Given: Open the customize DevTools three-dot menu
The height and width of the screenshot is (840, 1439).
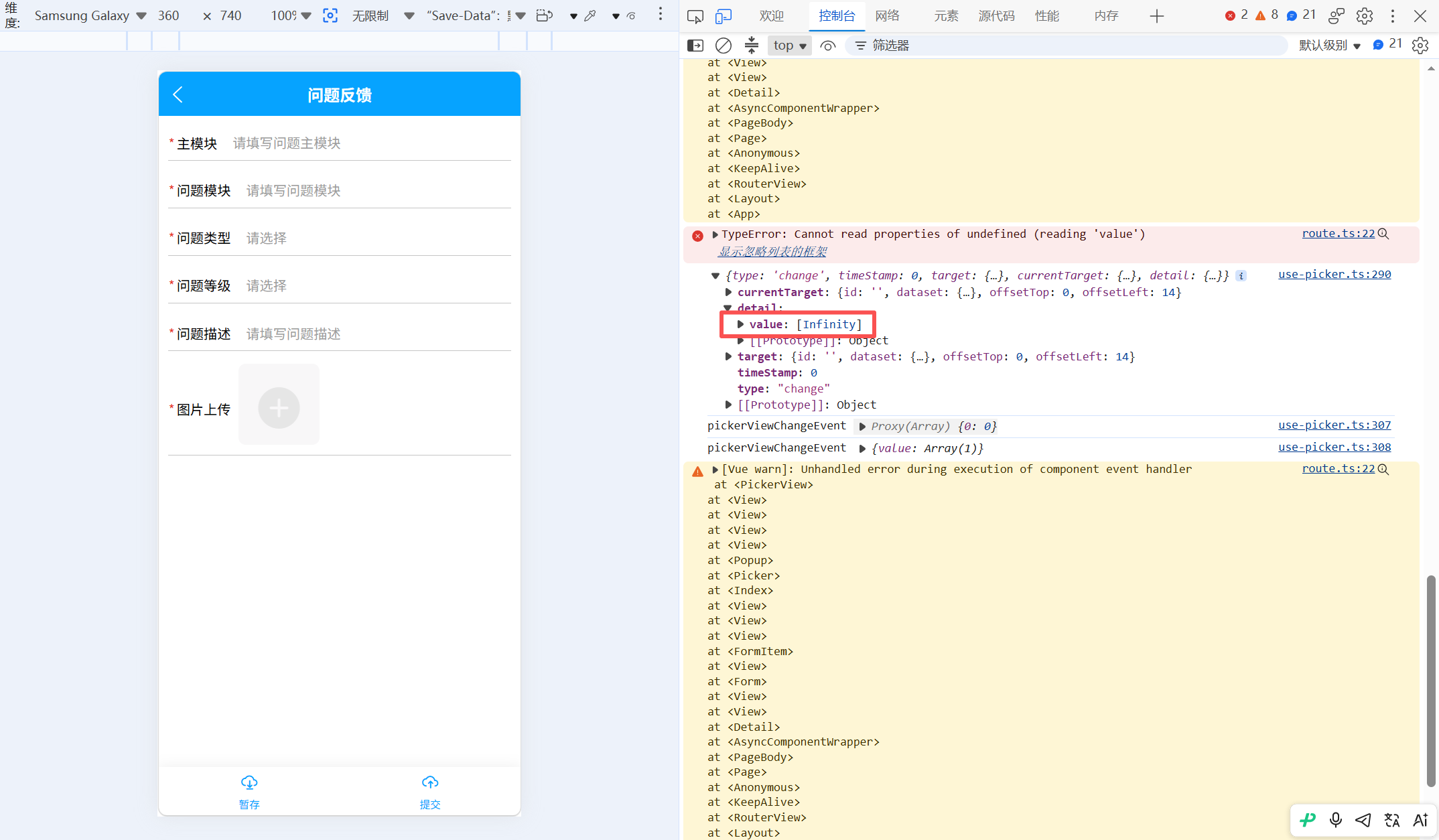Looking at the screenshot, I should point(1393,16).
